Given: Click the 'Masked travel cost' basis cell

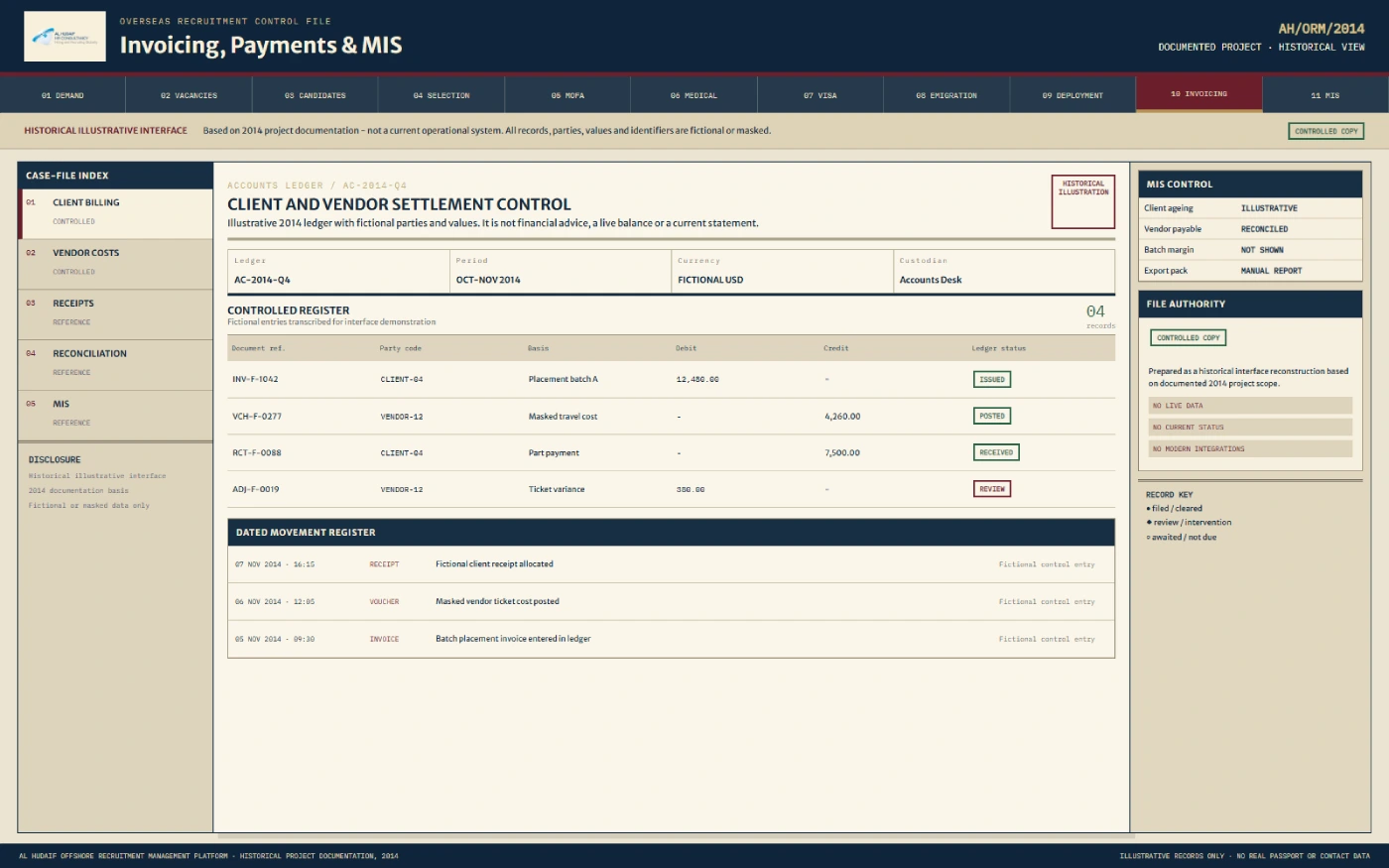Looking at the screenshot, I should (x=563, y=416).
